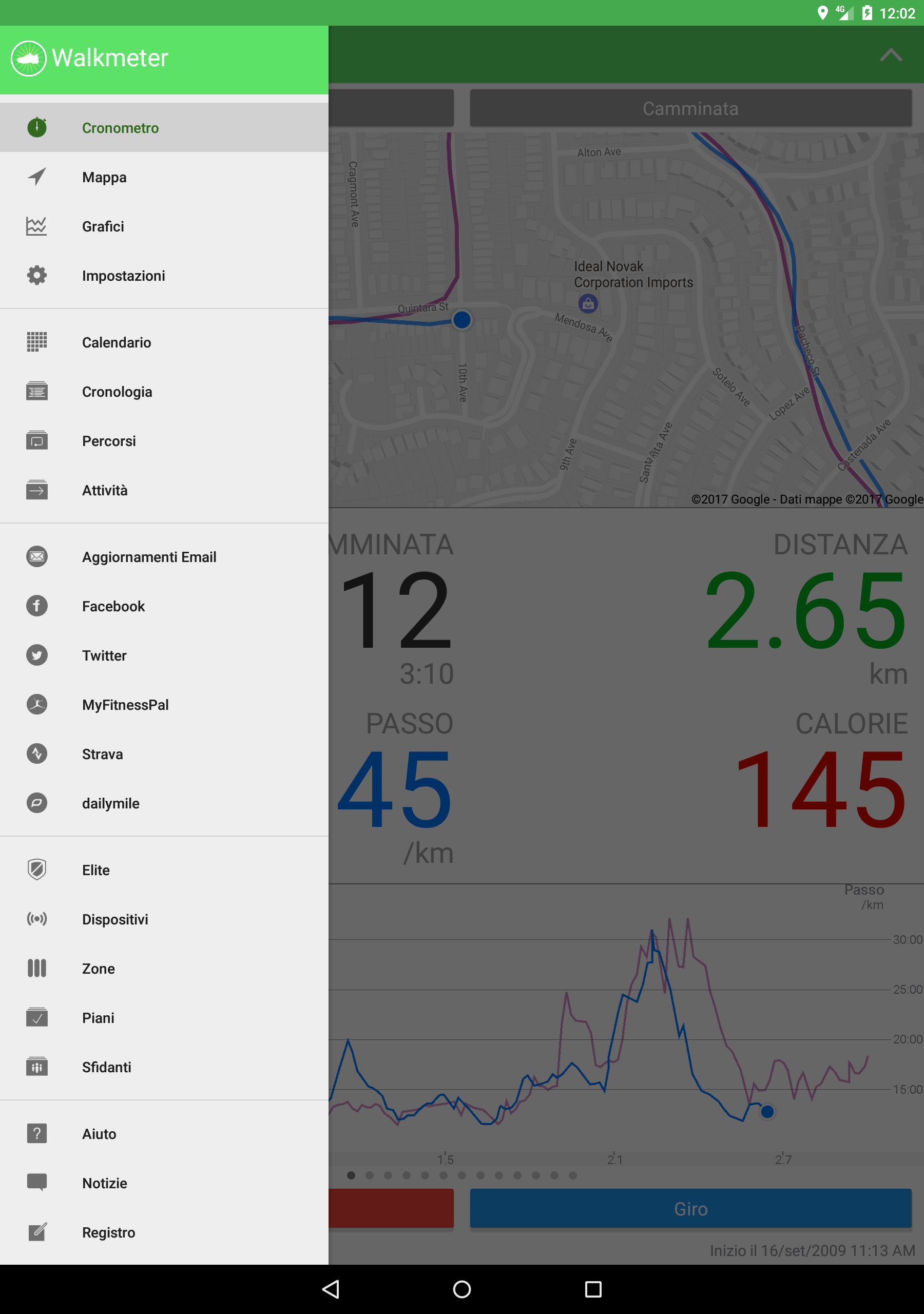Tap the Facebook icon
Viewport: 924px width, 1314px height.
point(37,606)
